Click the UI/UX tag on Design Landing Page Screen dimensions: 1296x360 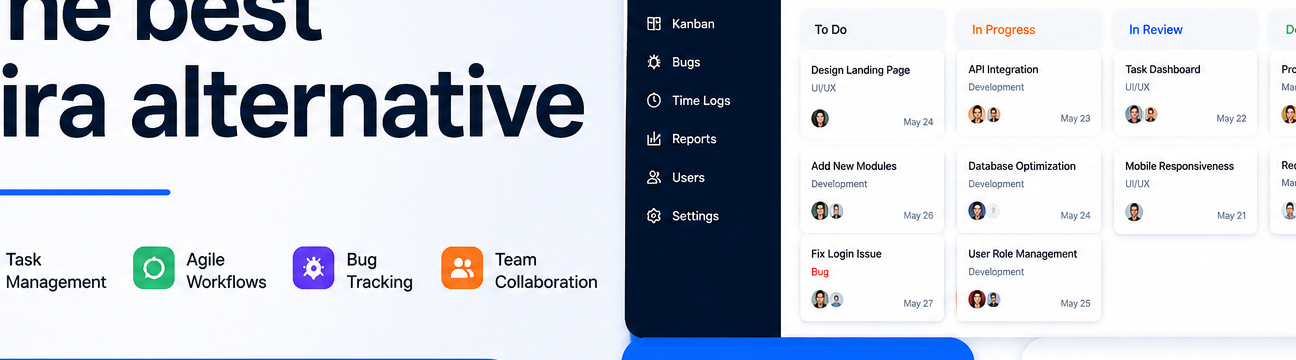tap(824, 88)
